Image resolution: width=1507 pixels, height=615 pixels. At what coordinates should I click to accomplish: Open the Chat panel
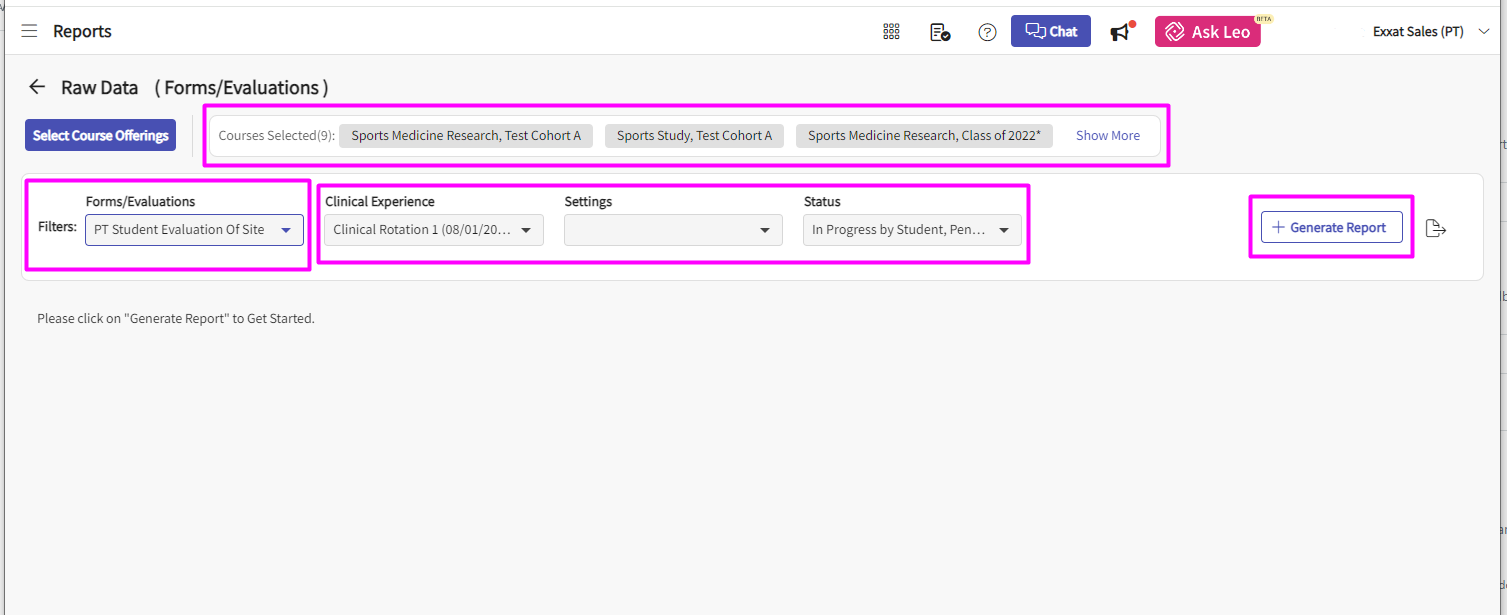point(1050,31)
